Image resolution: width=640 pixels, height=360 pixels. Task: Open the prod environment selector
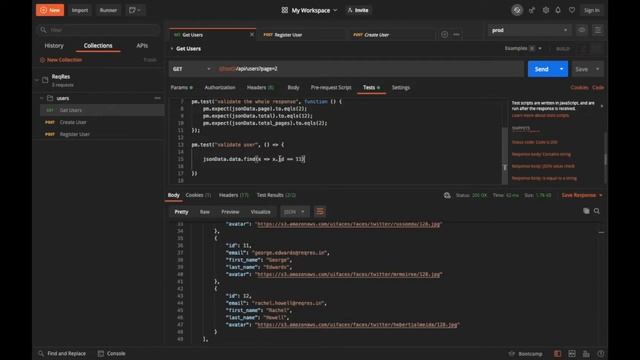point(529,30)
